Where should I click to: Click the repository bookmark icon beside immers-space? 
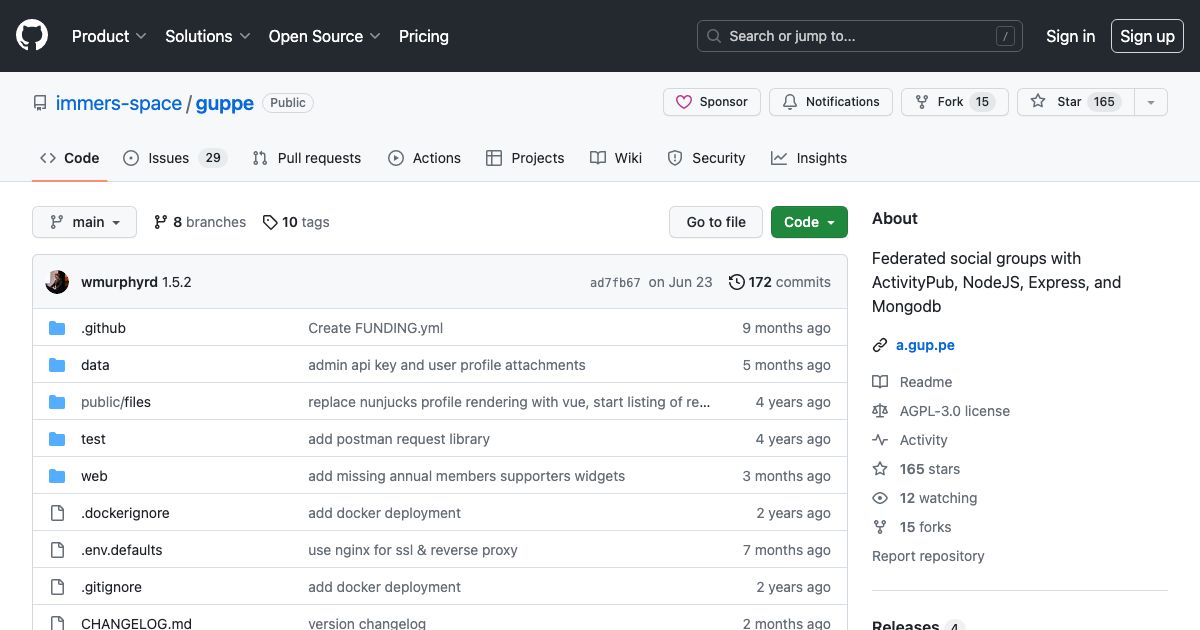click(x=39, y=101)
